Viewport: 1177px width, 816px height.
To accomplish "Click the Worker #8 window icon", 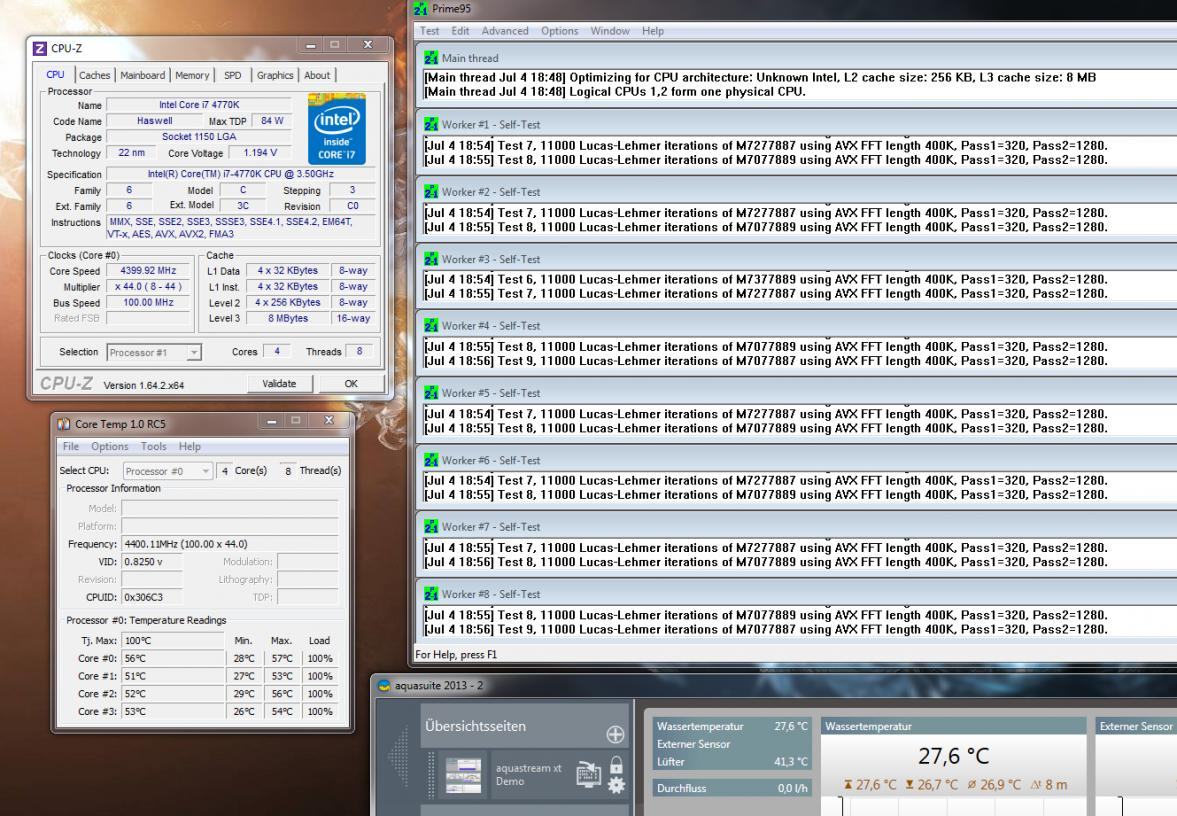I will point(431,594).
